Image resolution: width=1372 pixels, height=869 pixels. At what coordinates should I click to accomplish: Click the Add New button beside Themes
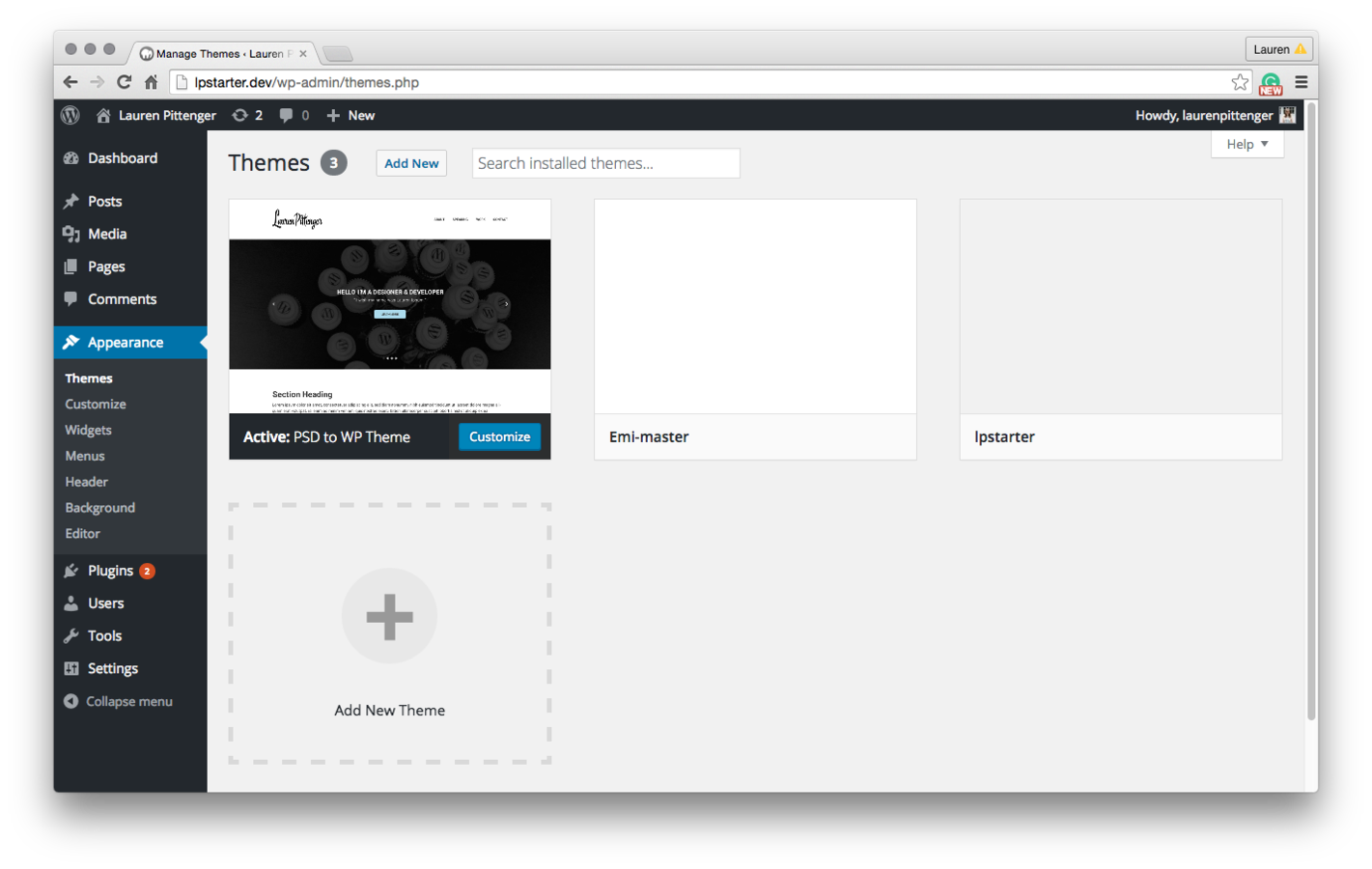[411, 163]
